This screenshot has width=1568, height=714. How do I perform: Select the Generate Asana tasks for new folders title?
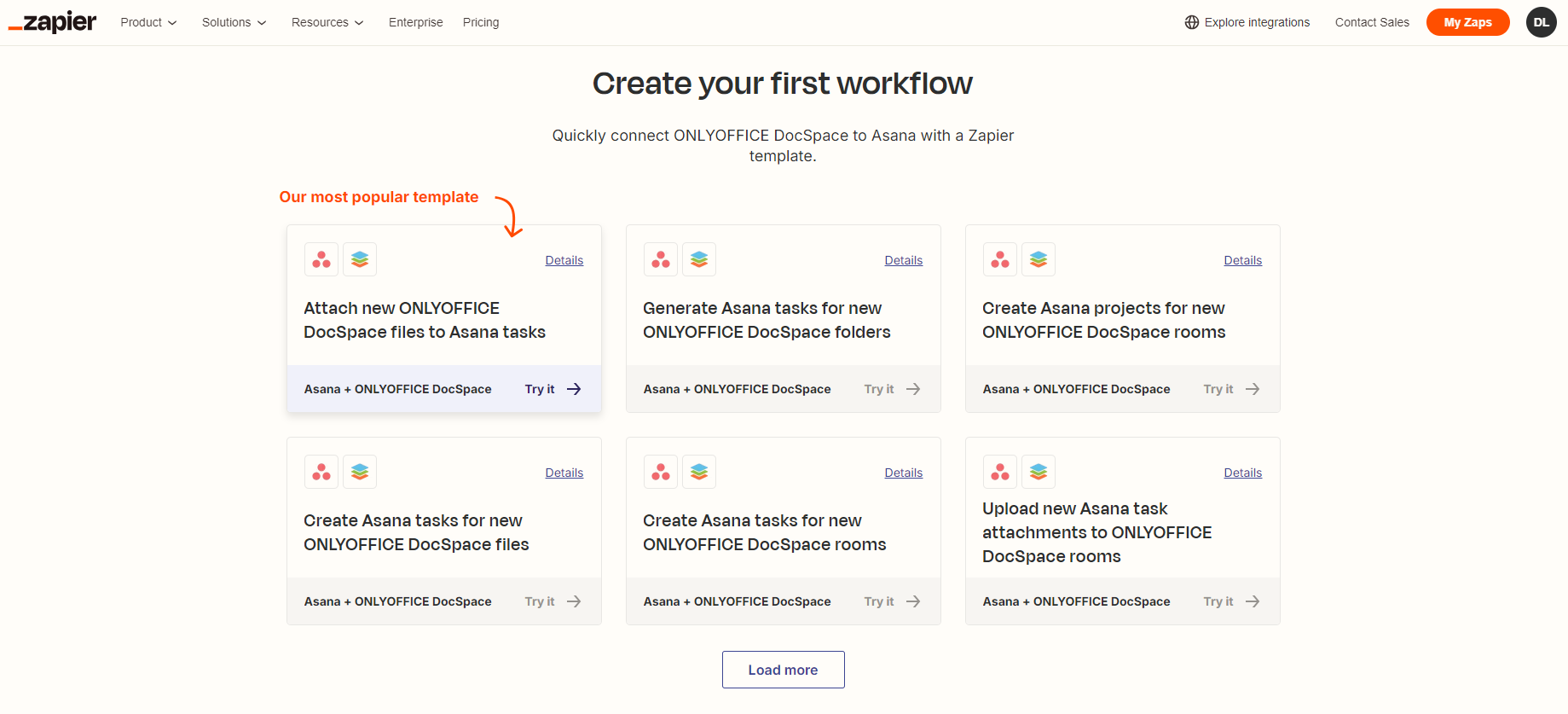point(766,320)
